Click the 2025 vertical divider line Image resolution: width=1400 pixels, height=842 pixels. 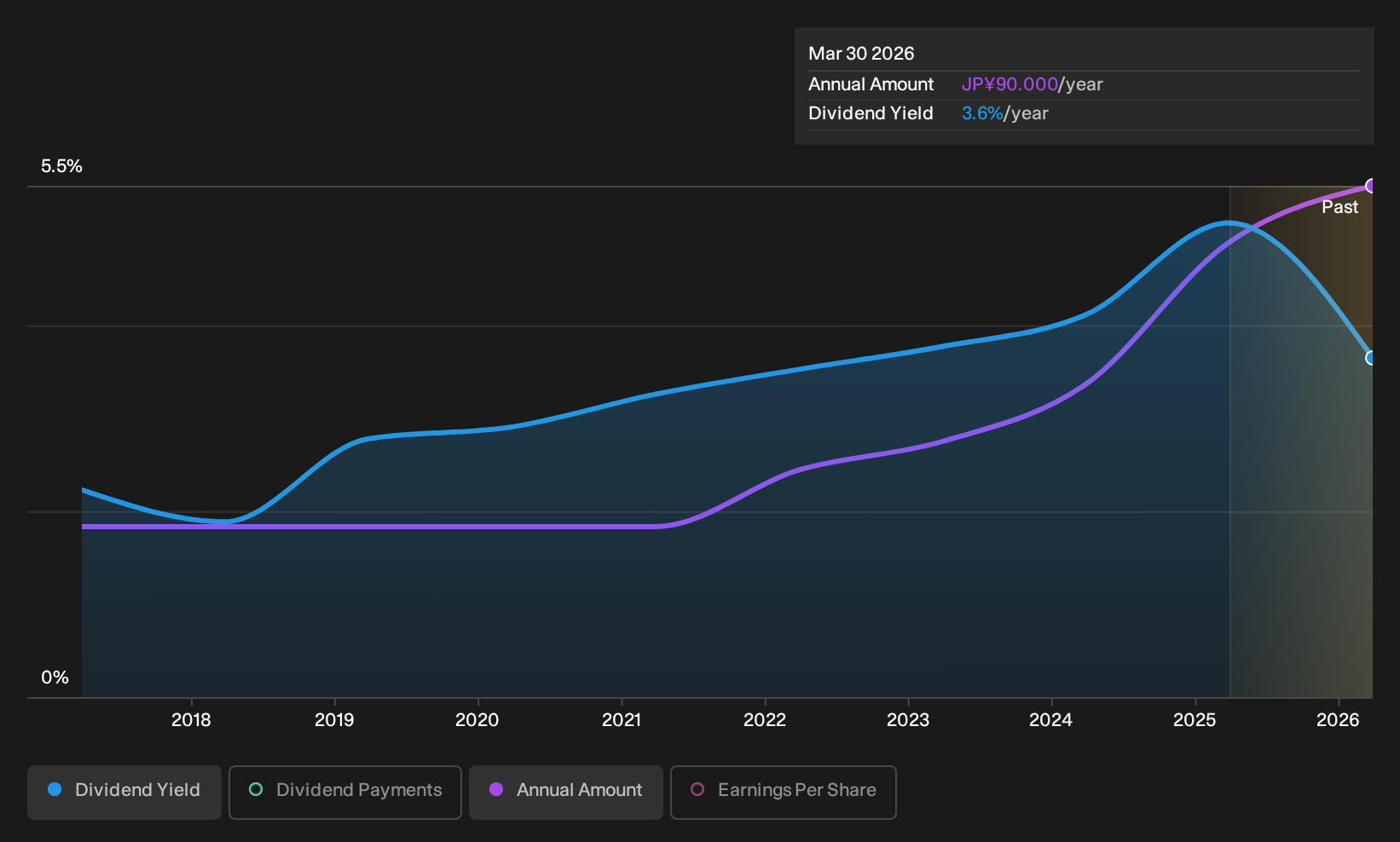[x=1230, y=441]
